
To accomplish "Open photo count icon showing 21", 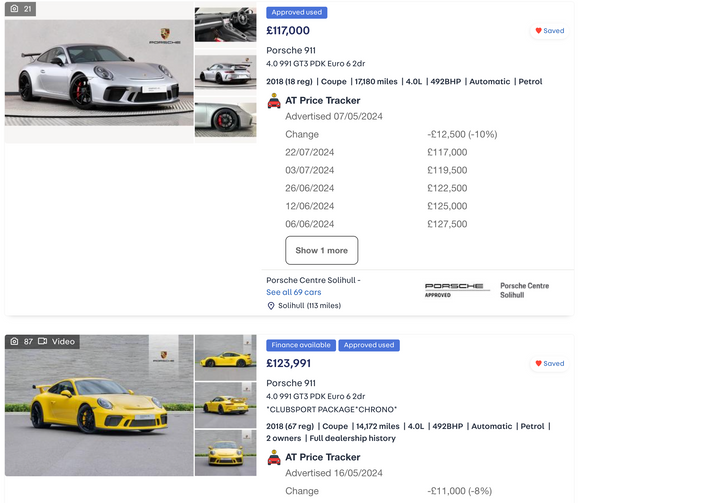I will pyautogui.click(x=20, y=9).
